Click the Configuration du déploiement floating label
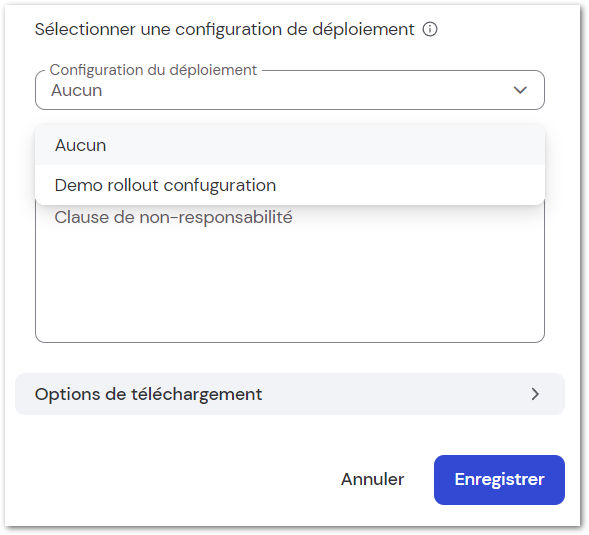 (x=153, y=70)
